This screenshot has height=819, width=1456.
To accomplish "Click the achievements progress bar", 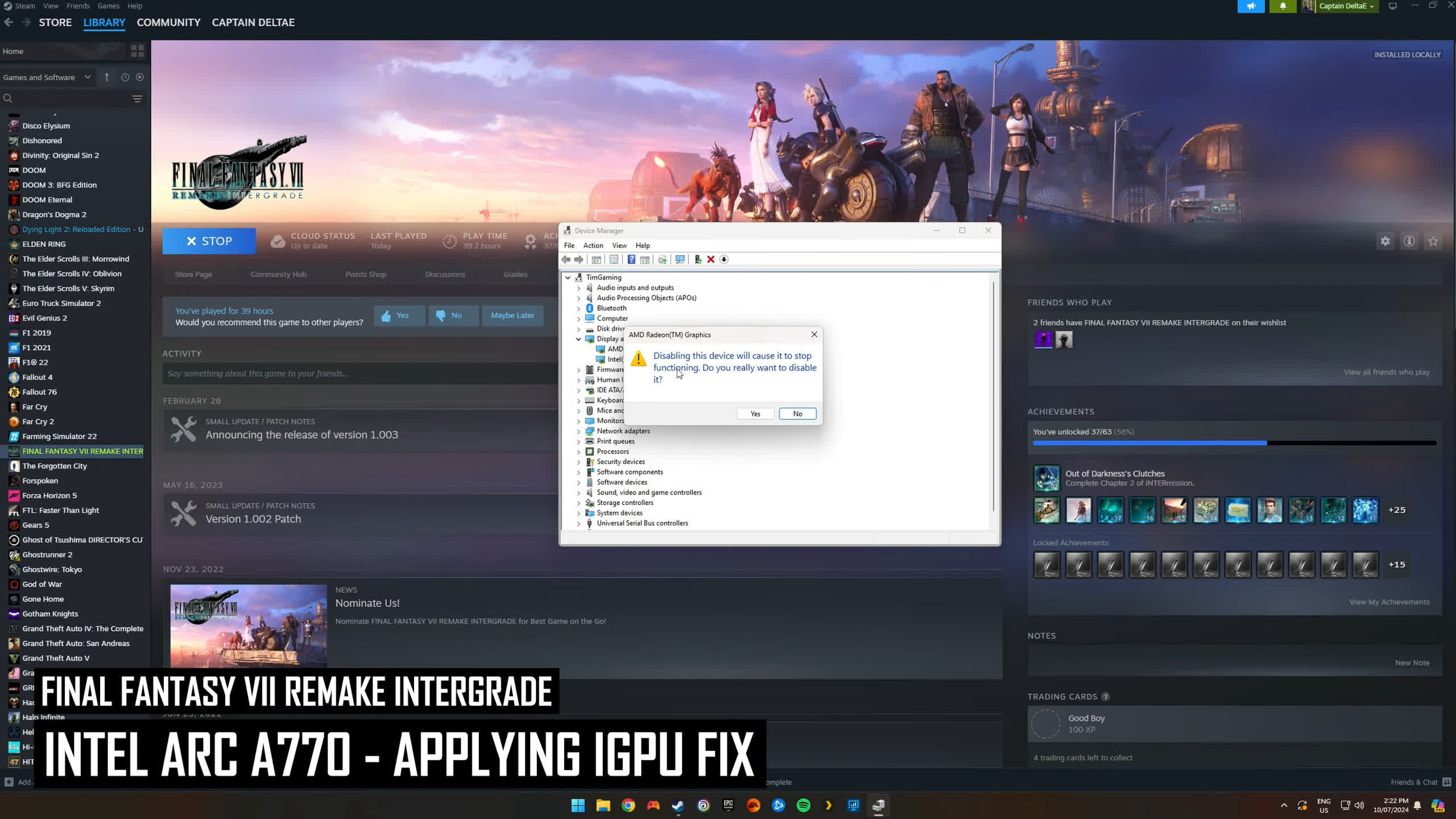I will coord(1235,442).
